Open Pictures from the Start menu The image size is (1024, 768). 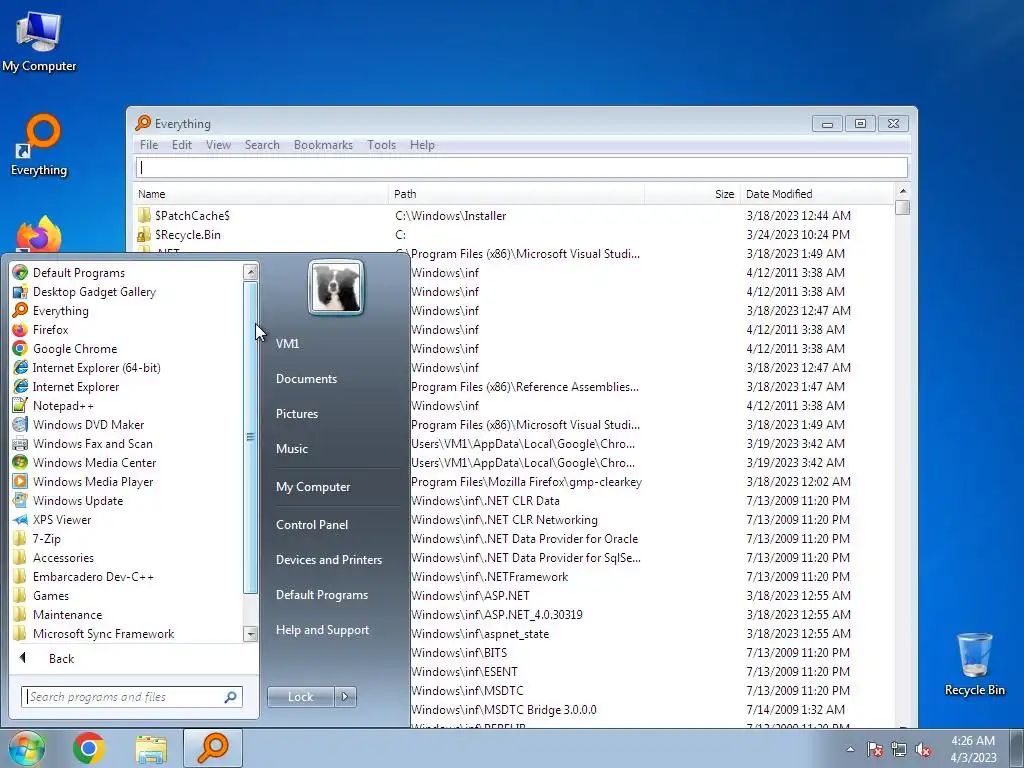pos(296,413)
